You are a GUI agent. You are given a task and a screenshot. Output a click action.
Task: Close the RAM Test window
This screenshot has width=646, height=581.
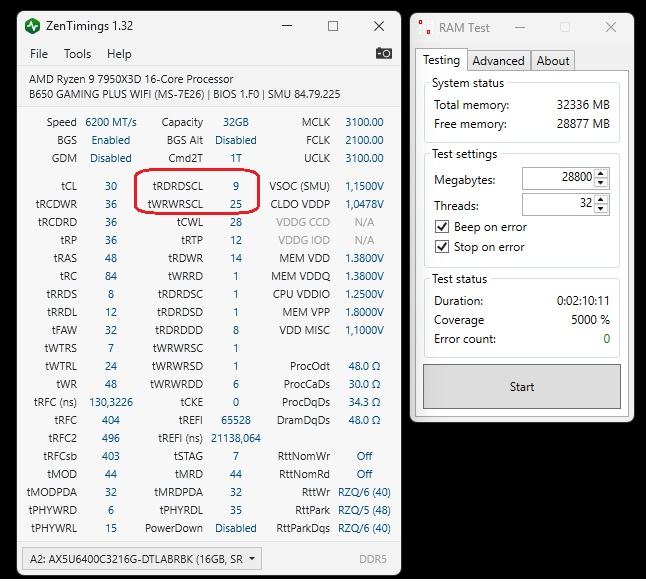611,28
